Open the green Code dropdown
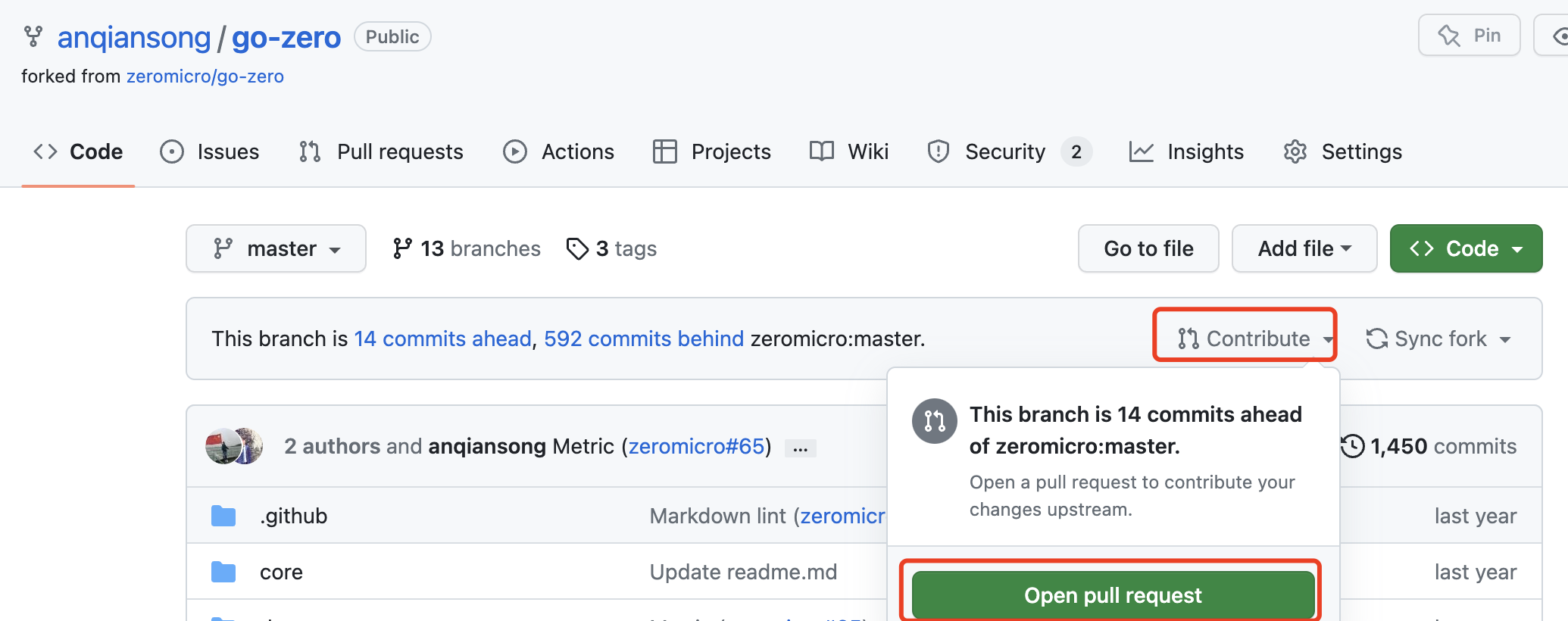The width and height of the screenshot is (1568, 621). pyautogui.click(x=1466, y=248)
